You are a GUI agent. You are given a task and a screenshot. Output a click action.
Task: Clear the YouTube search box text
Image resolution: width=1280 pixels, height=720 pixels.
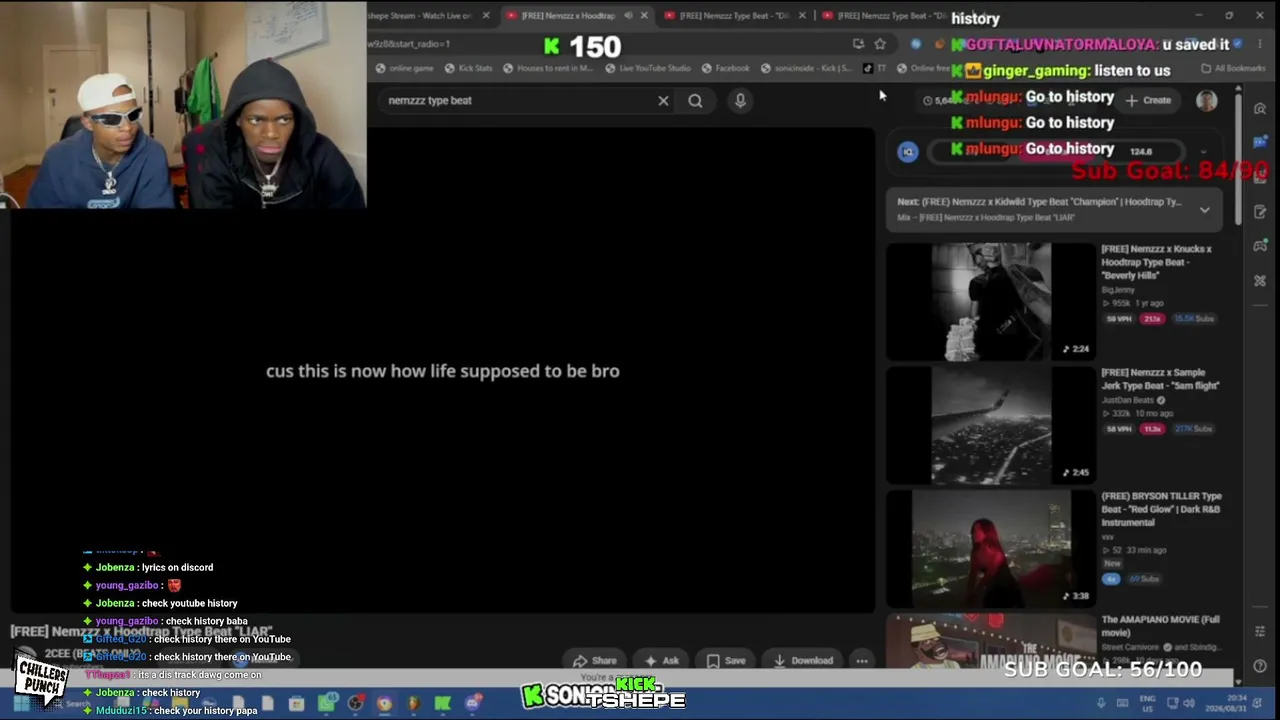663,100
